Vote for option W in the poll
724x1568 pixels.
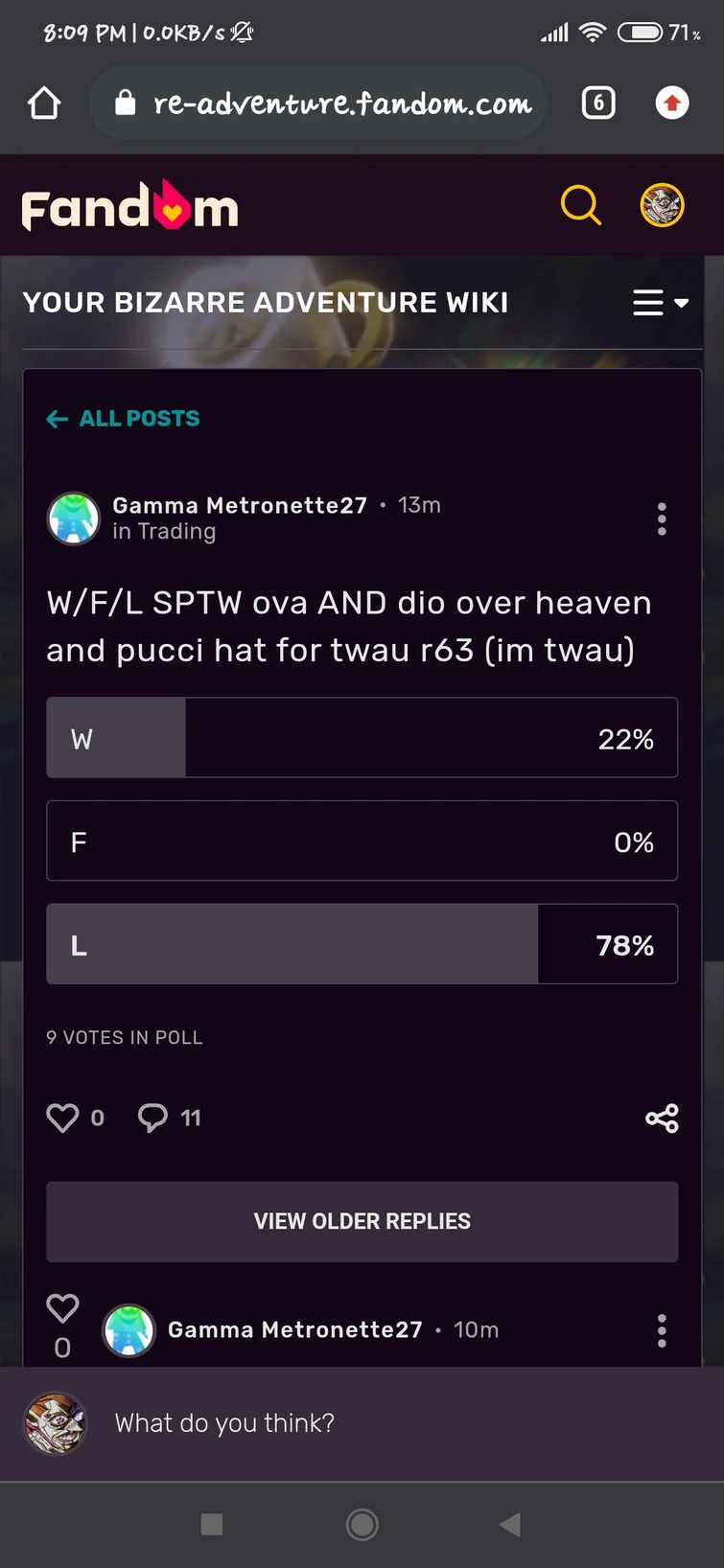(362, 738)
